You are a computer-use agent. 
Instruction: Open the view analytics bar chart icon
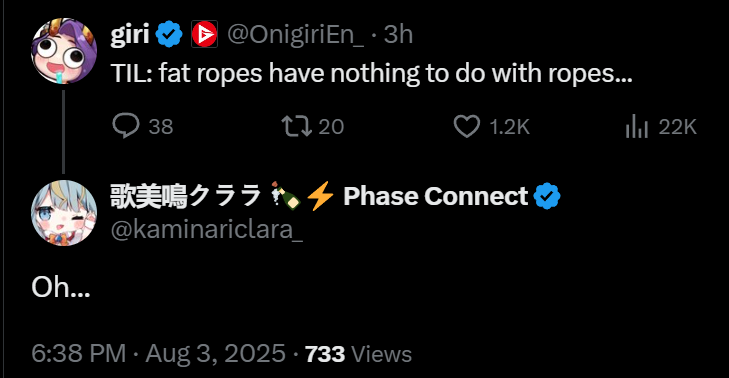click(x=636, y=126)
